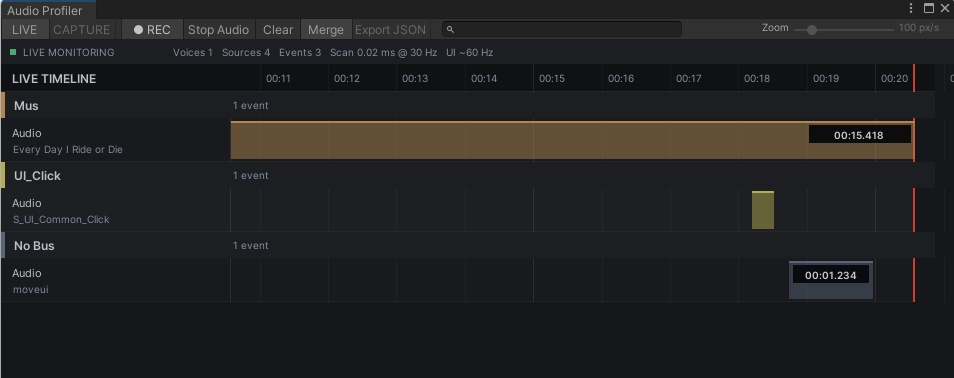Close the Audio Profiler window
Viewport: 954px width, 378px height.
[x=945, y=8]
